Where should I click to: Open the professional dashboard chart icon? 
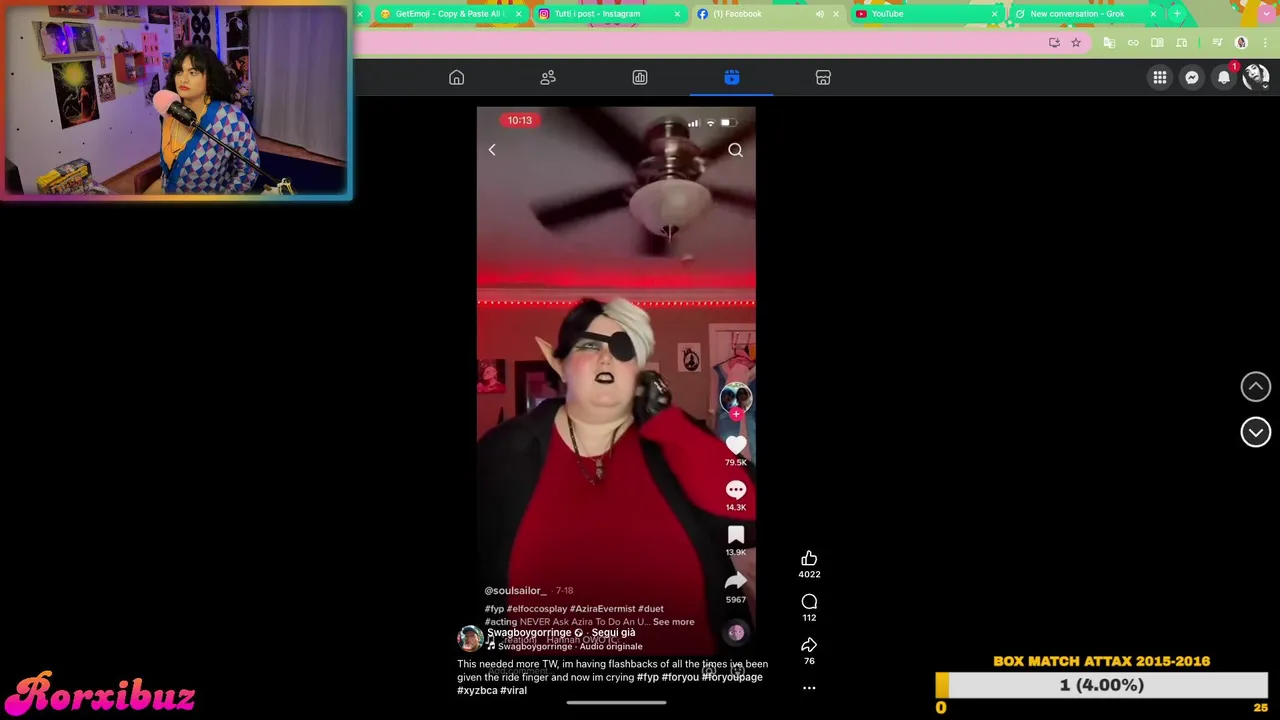640,78
